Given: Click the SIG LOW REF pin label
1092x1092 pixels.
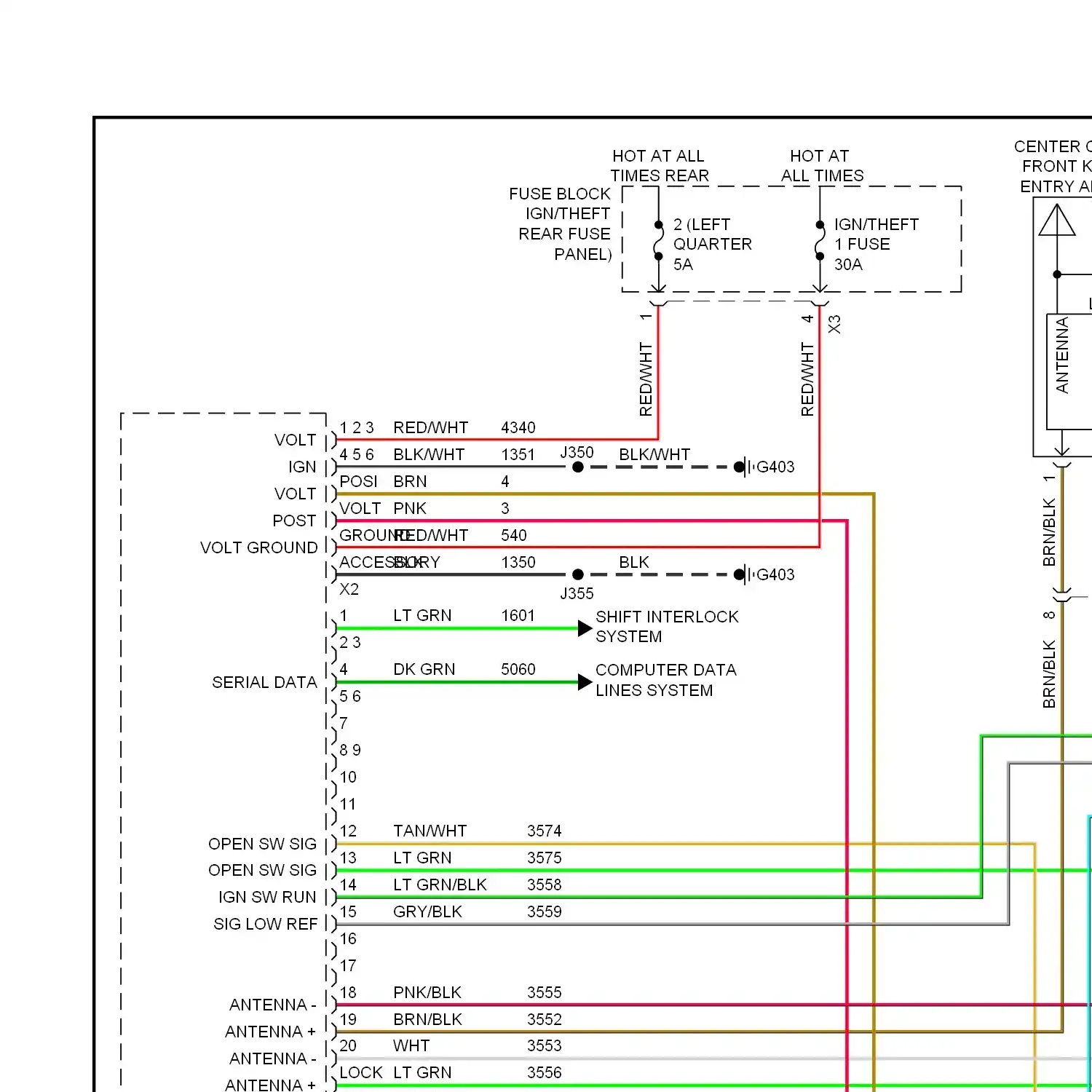Looking at the screenshot, I should 265,924.
